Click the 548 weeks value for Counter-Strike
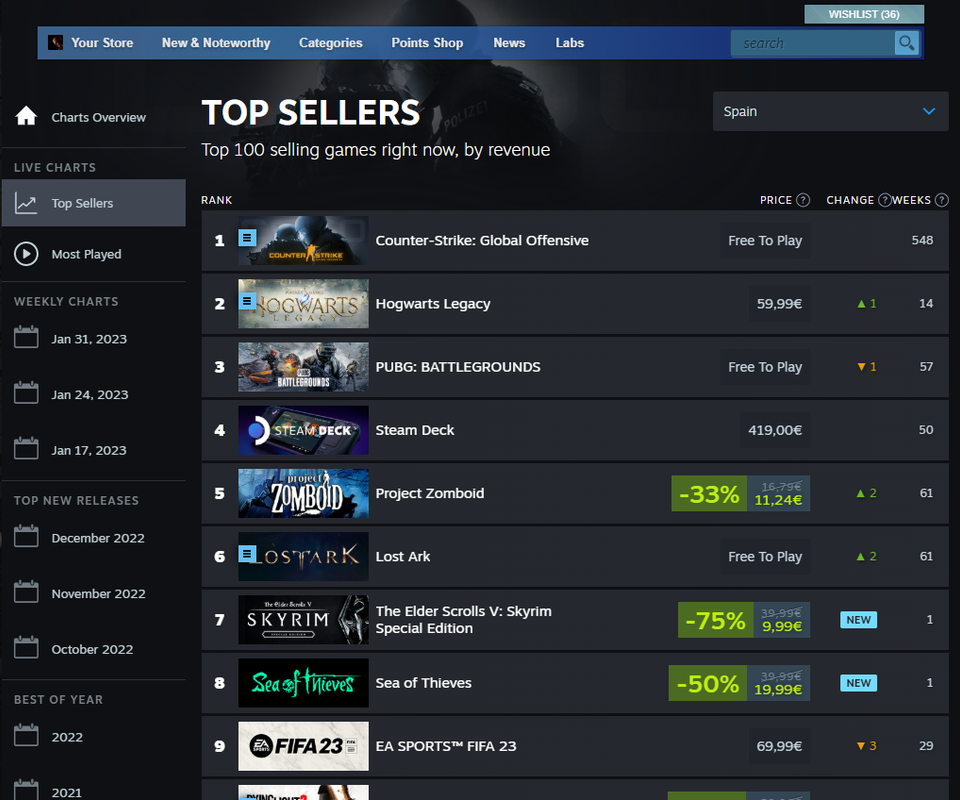The image size is (960, 800). [x=922, y=240]
